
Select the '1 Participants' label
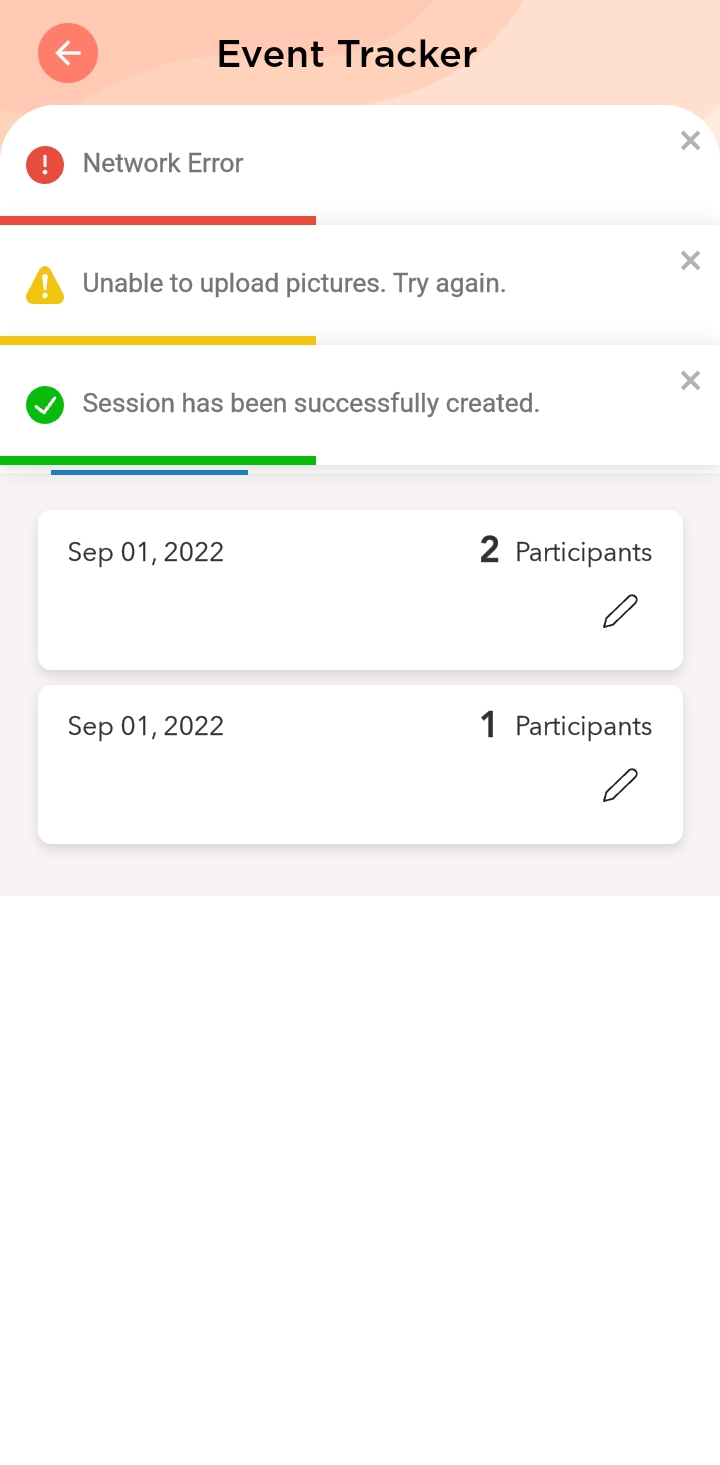tap(566, 726)
